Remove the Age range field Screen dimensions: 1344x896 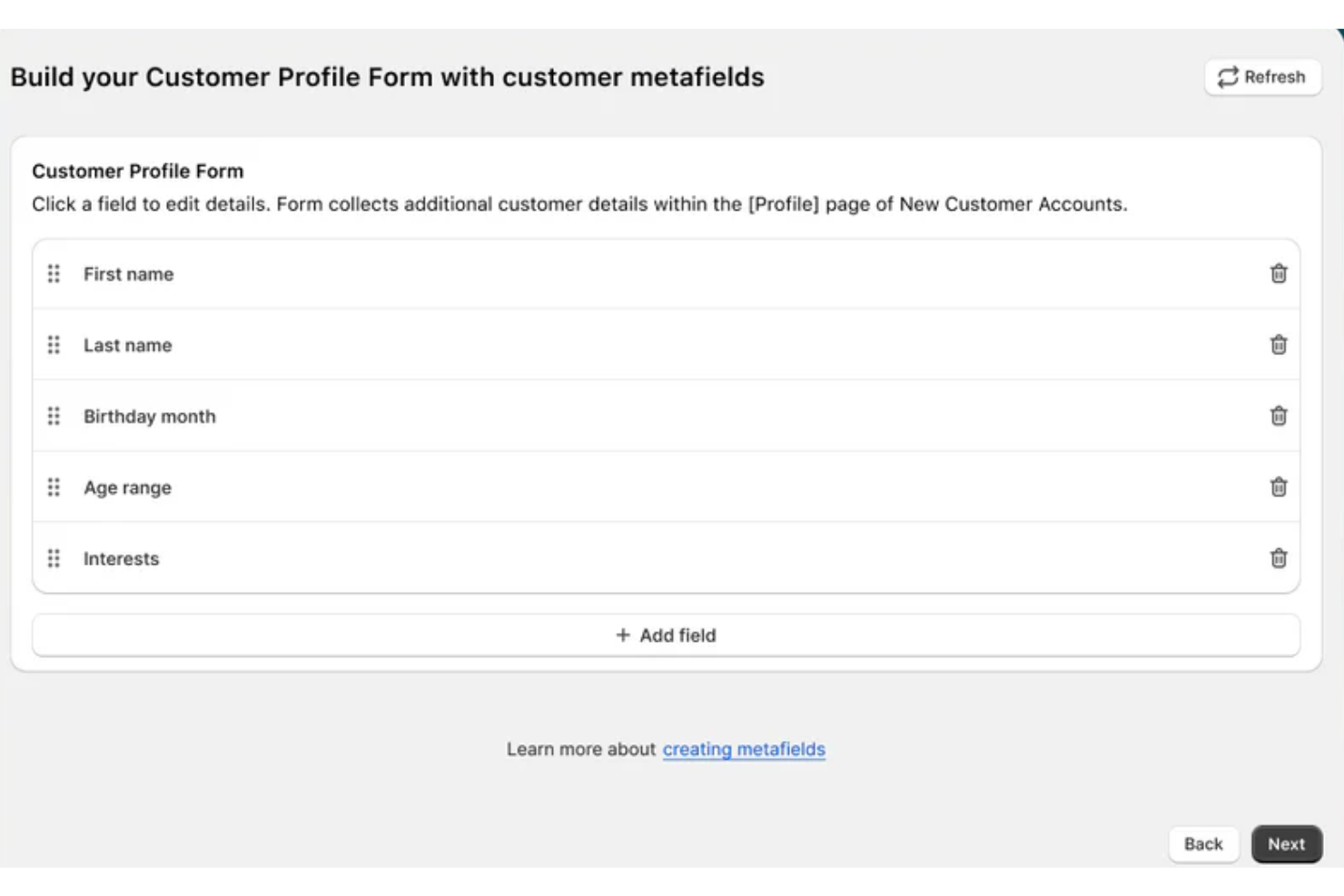pyautogui.click(x=1279, y=487)
